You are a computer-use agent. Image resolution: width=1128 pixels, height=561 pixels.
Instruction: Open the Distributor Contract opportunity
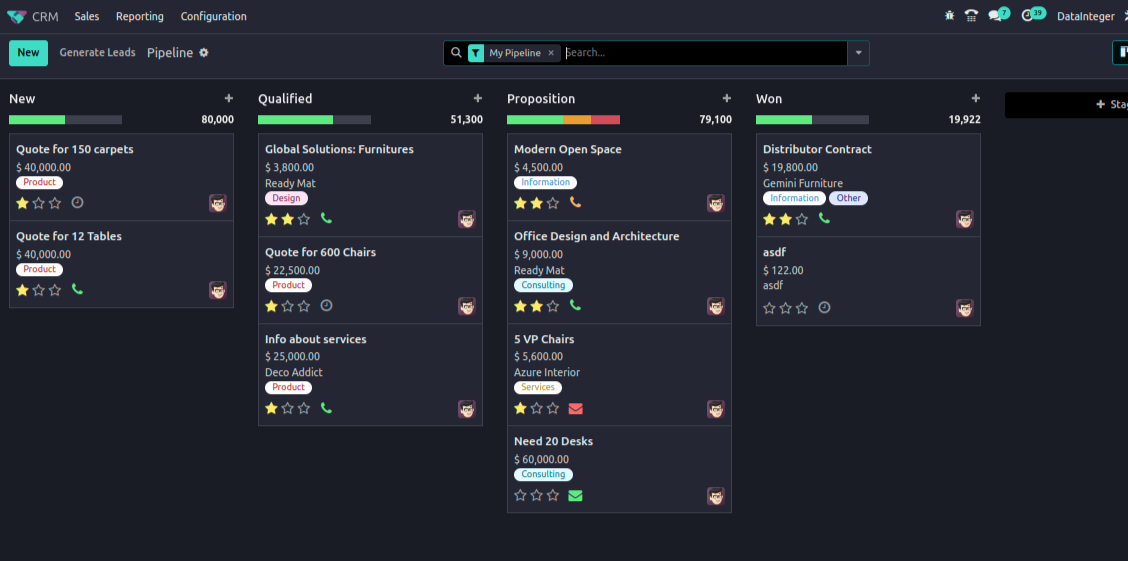(x=868, y=185)
